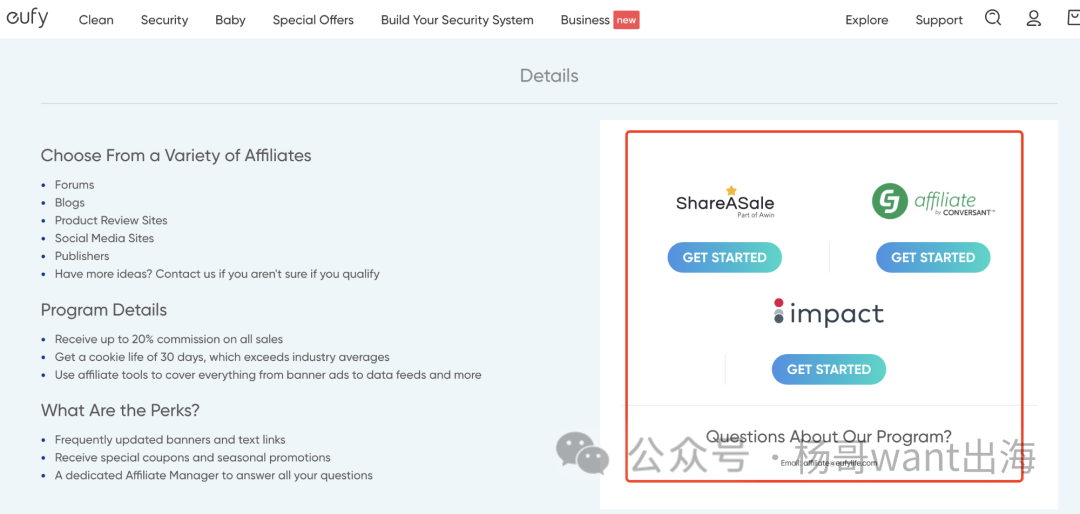Click the CJ affiliate by Conversant logo
1080x514 pixels.
(933, 201)
